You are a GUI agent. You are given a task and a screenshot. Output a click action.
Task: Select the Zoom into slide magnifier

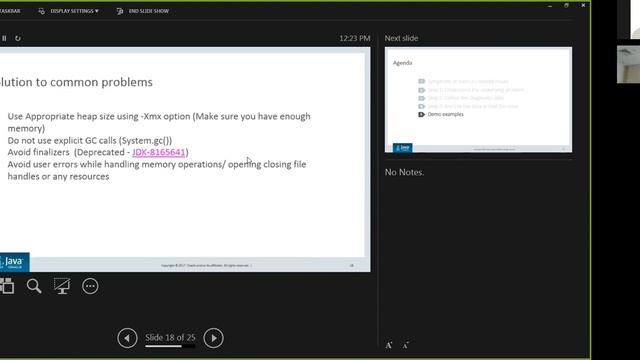pyautogui.click(x=34, y=286)
